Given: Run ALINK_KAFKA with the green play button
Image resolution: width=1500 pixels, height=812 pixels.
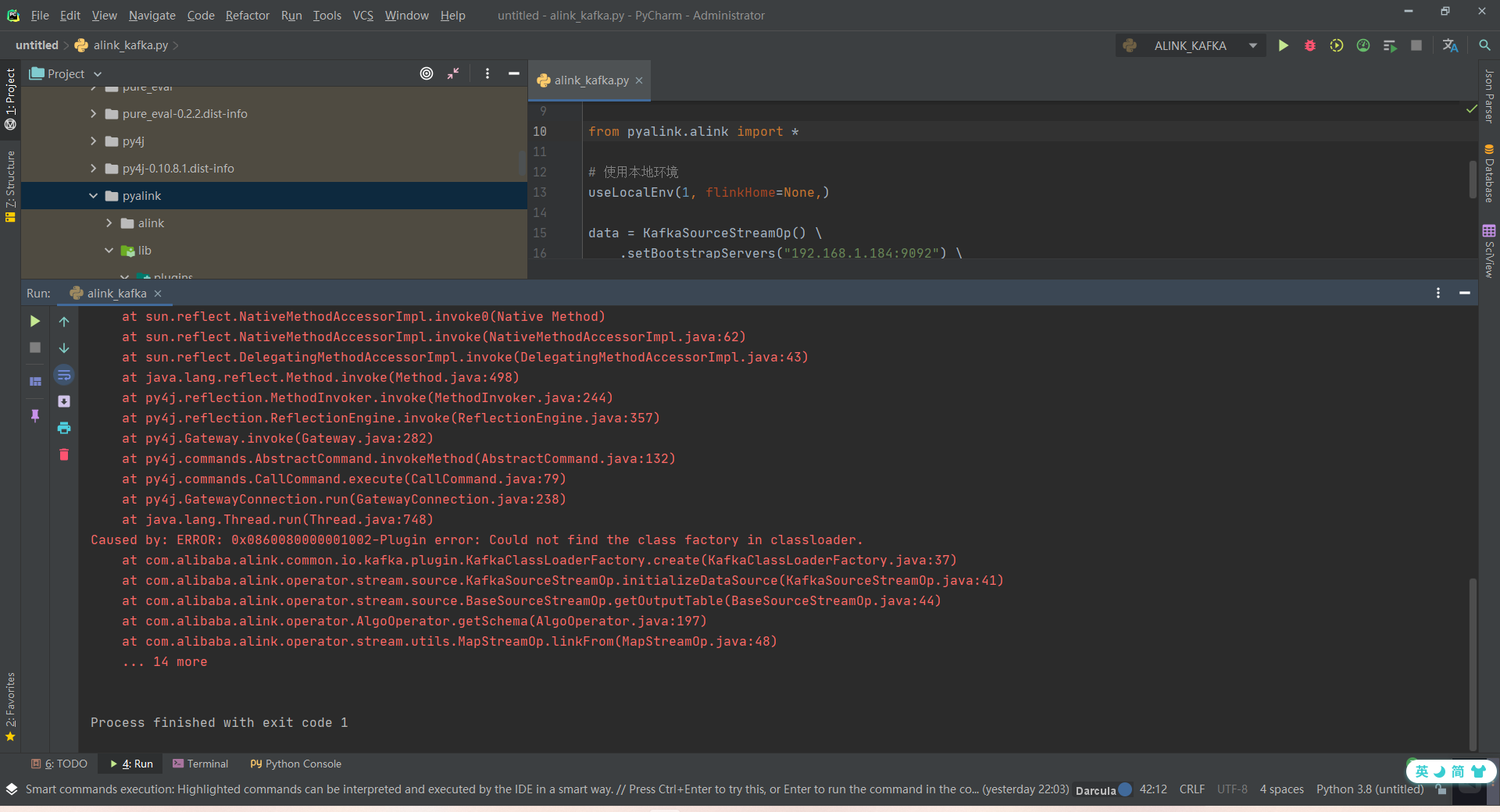Looking at the screenshot, I should coord(1283,46).
